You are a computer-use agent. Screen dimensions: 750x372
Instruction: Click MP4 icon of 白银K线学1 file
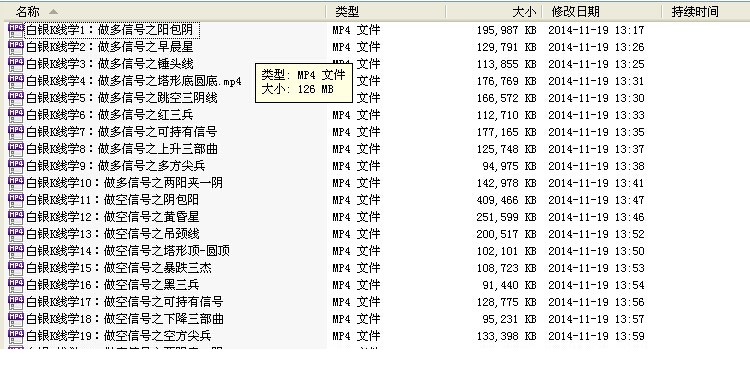(x=16, y=30)
